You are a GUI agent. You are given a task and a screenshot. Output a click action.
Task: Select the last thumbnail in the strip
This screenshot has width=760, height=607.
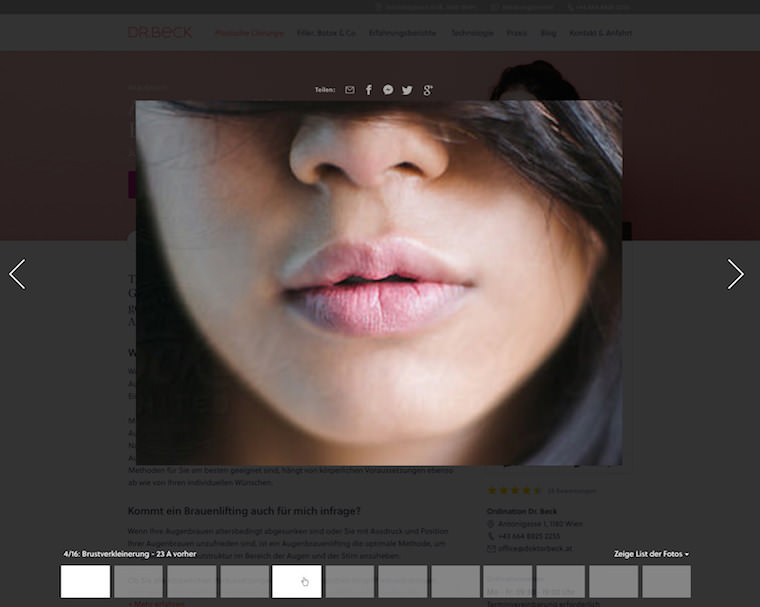coord(666,581)
